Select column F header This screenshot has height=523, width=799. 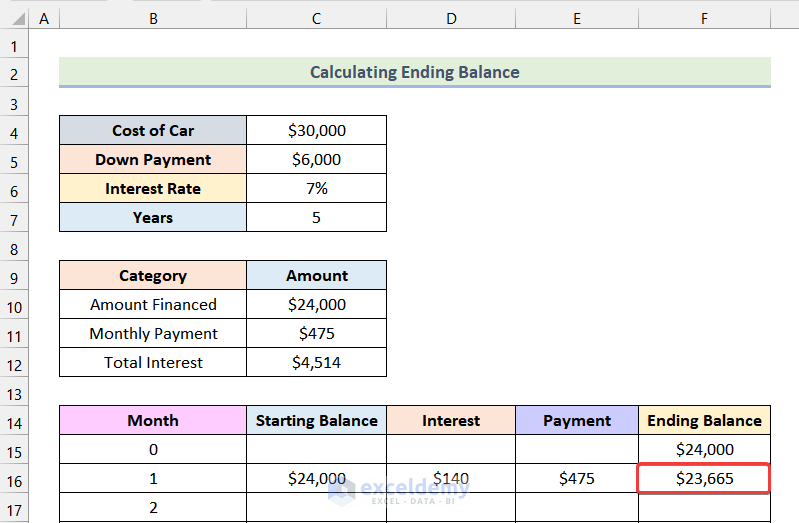pos(704,18)
